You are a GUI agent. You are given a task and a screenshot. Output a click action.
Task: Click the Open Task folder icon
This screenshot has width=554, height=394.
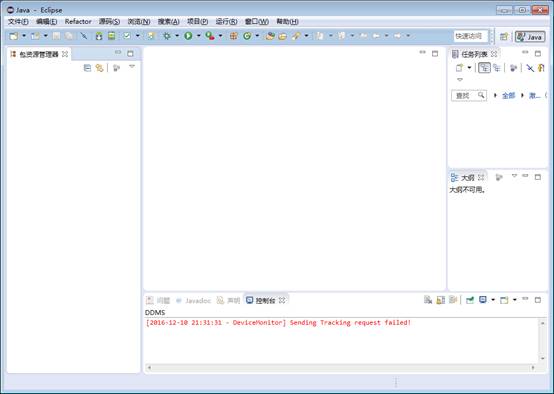coord(283,36)
